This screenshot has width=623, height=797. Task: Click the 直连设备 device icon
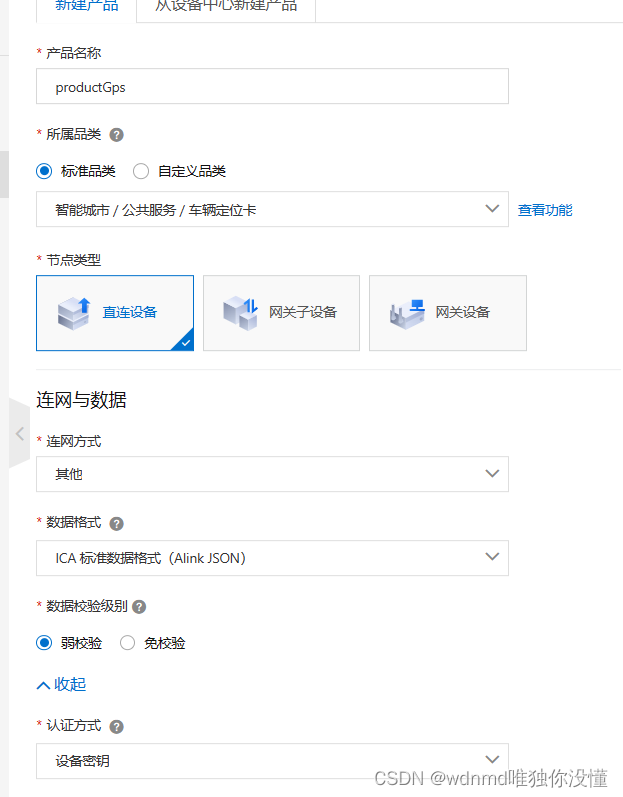click(74, 313)
